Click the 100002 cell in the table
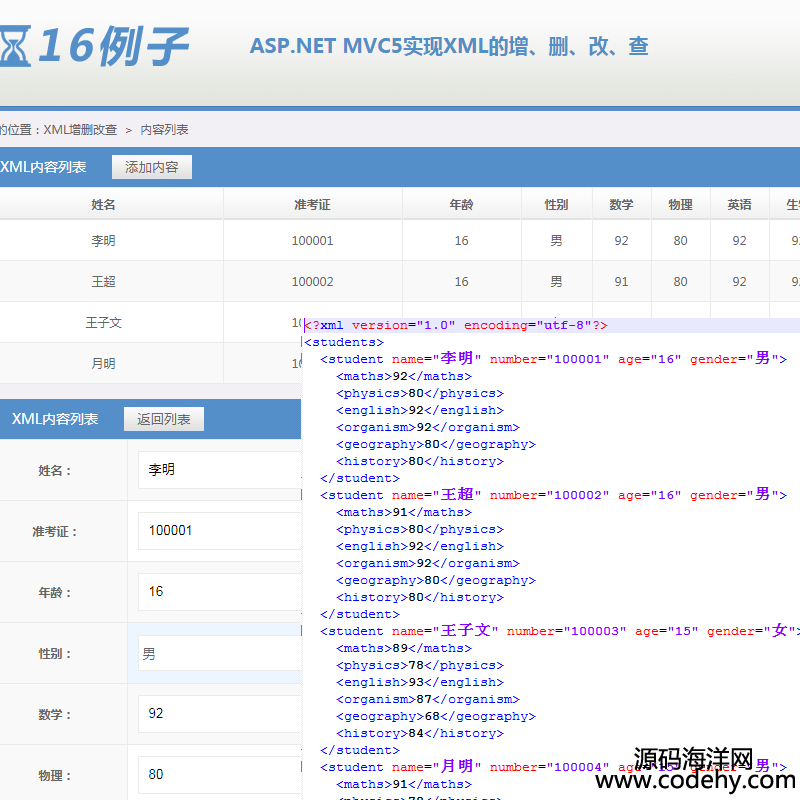This screenshot has height=800, width=800. tap(312, 282)
